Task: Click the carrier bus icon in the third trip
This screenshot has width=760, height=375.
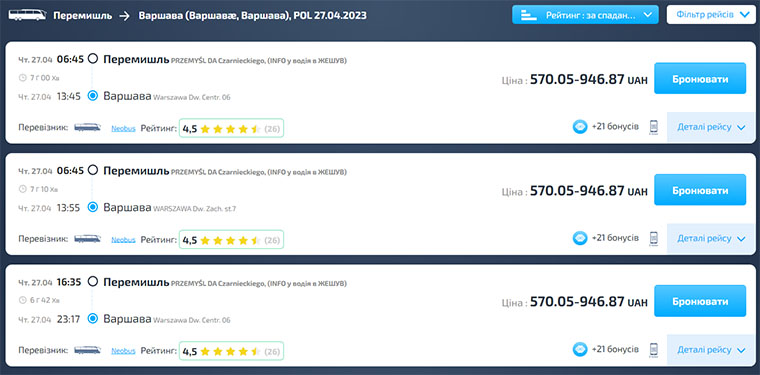Action: click(x=88, y=350)
